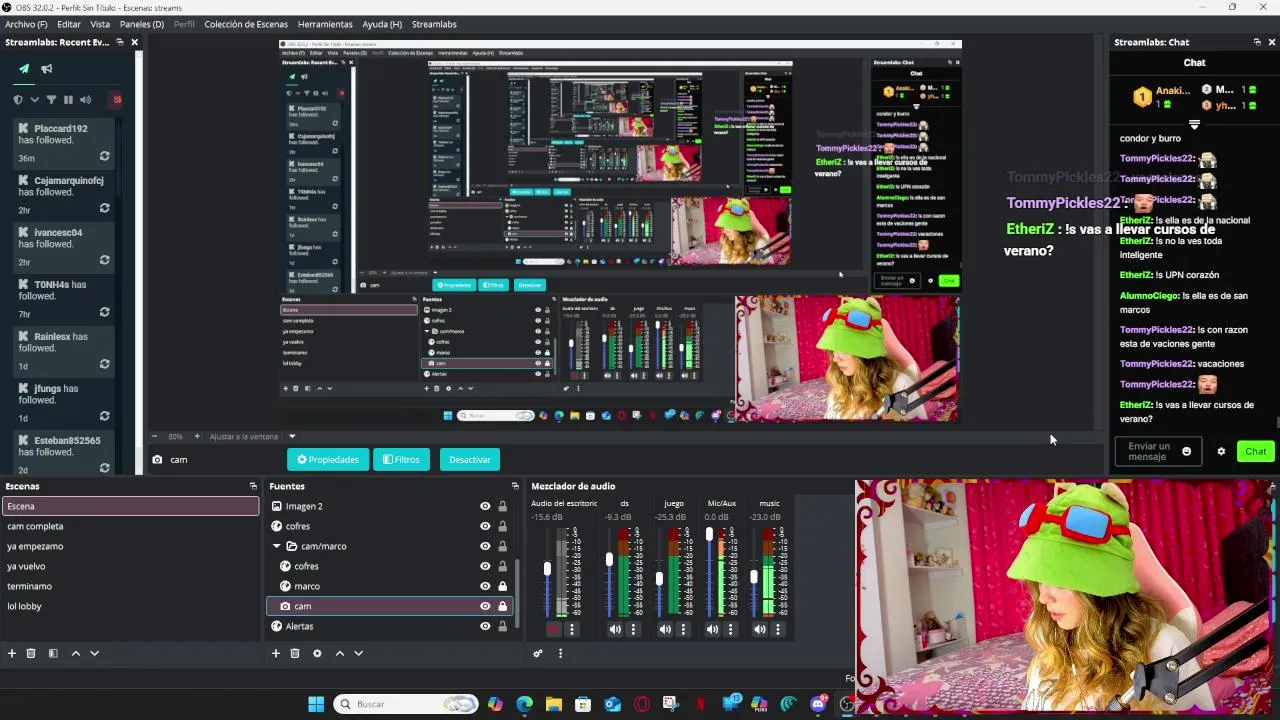Click the megaphone announcements icon
This screenshot has height=720, width=1280.
(x=46, y=69)
